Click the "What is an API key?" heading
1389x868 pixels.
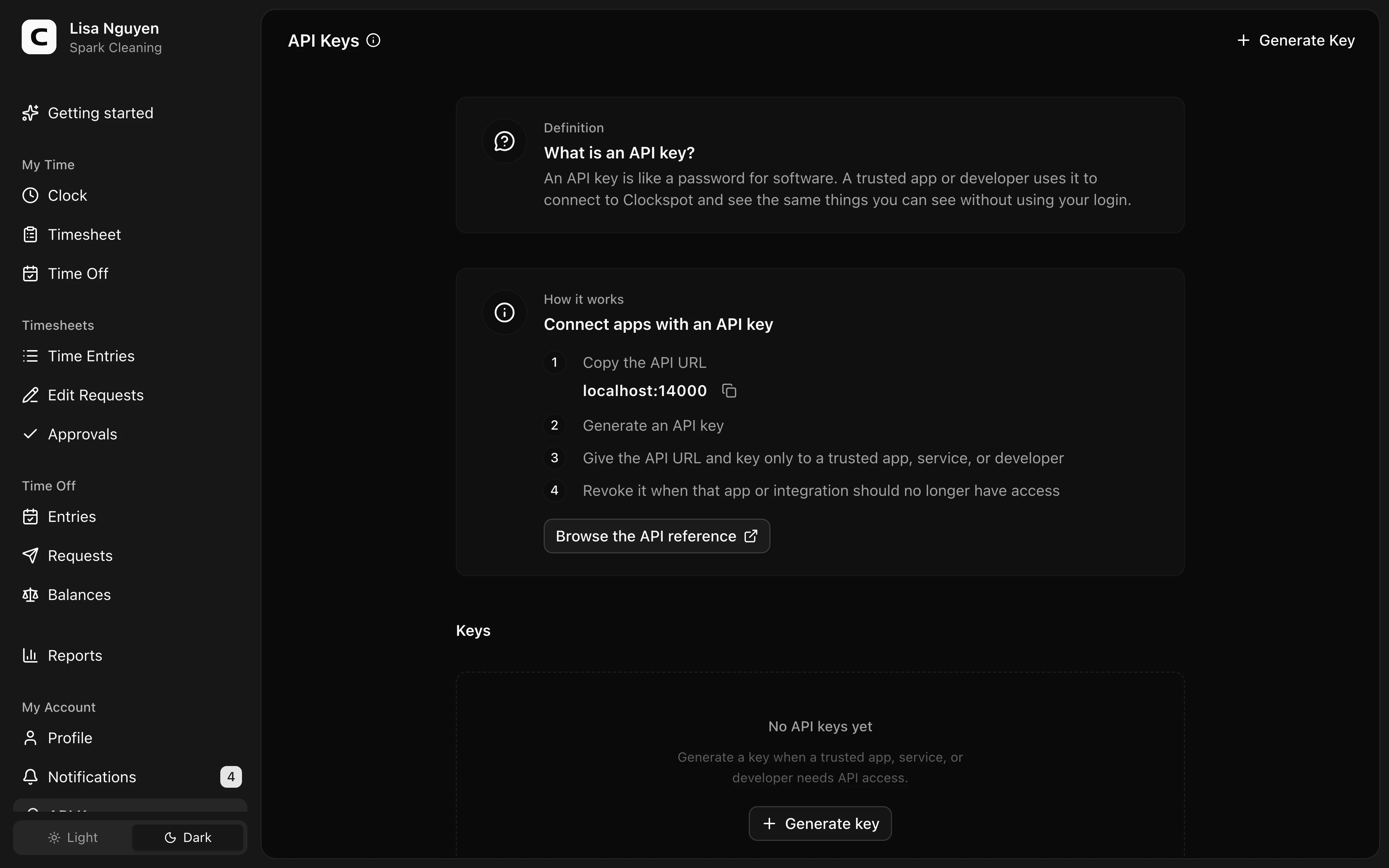(x=619, y=153)
